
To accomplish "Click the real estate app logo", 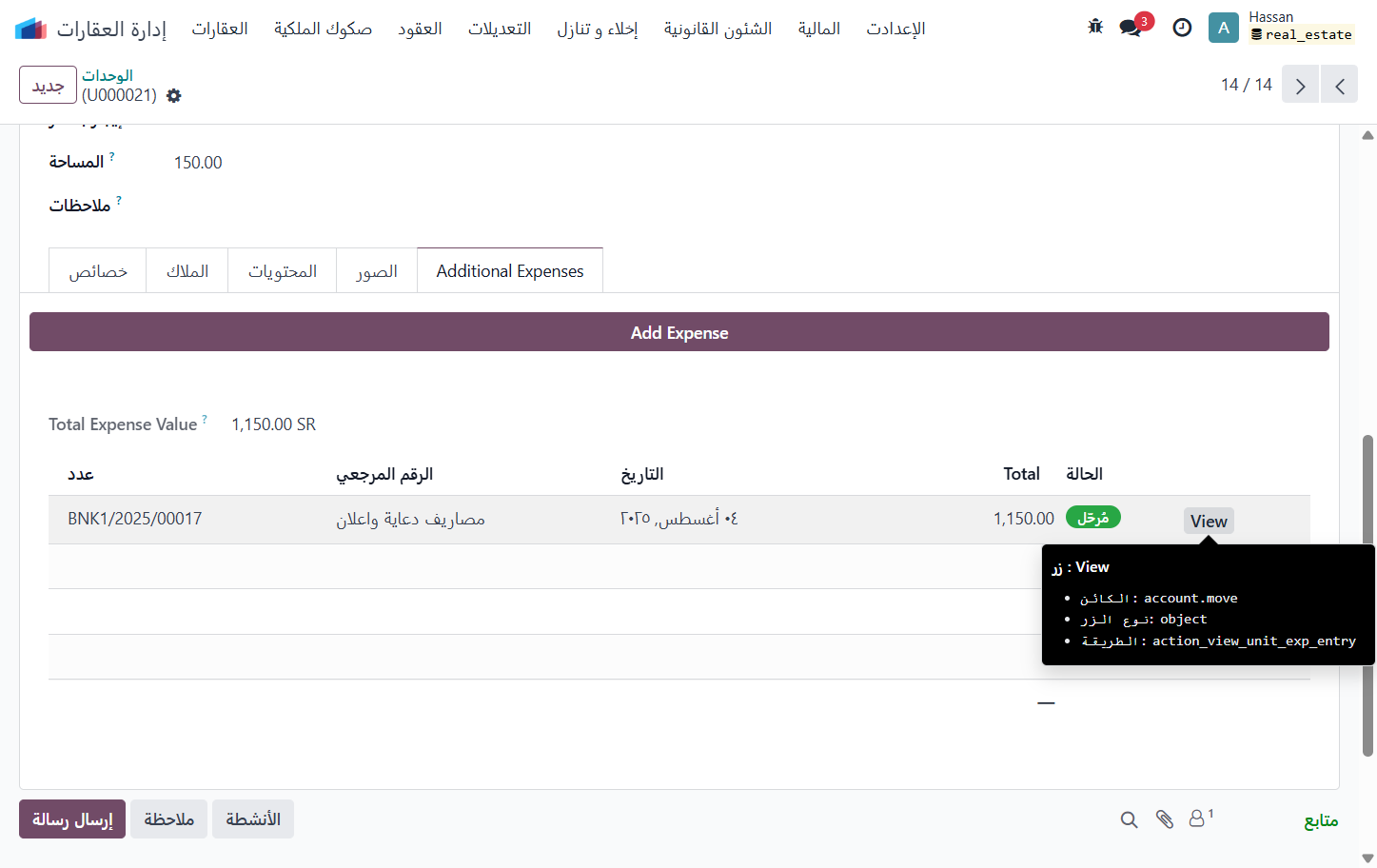I will [x=30, y=29].
